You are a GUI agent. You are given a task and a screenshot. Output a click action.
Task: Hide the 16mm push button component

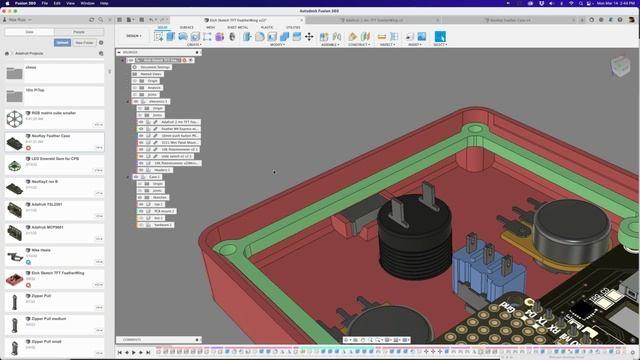point(141,136)
